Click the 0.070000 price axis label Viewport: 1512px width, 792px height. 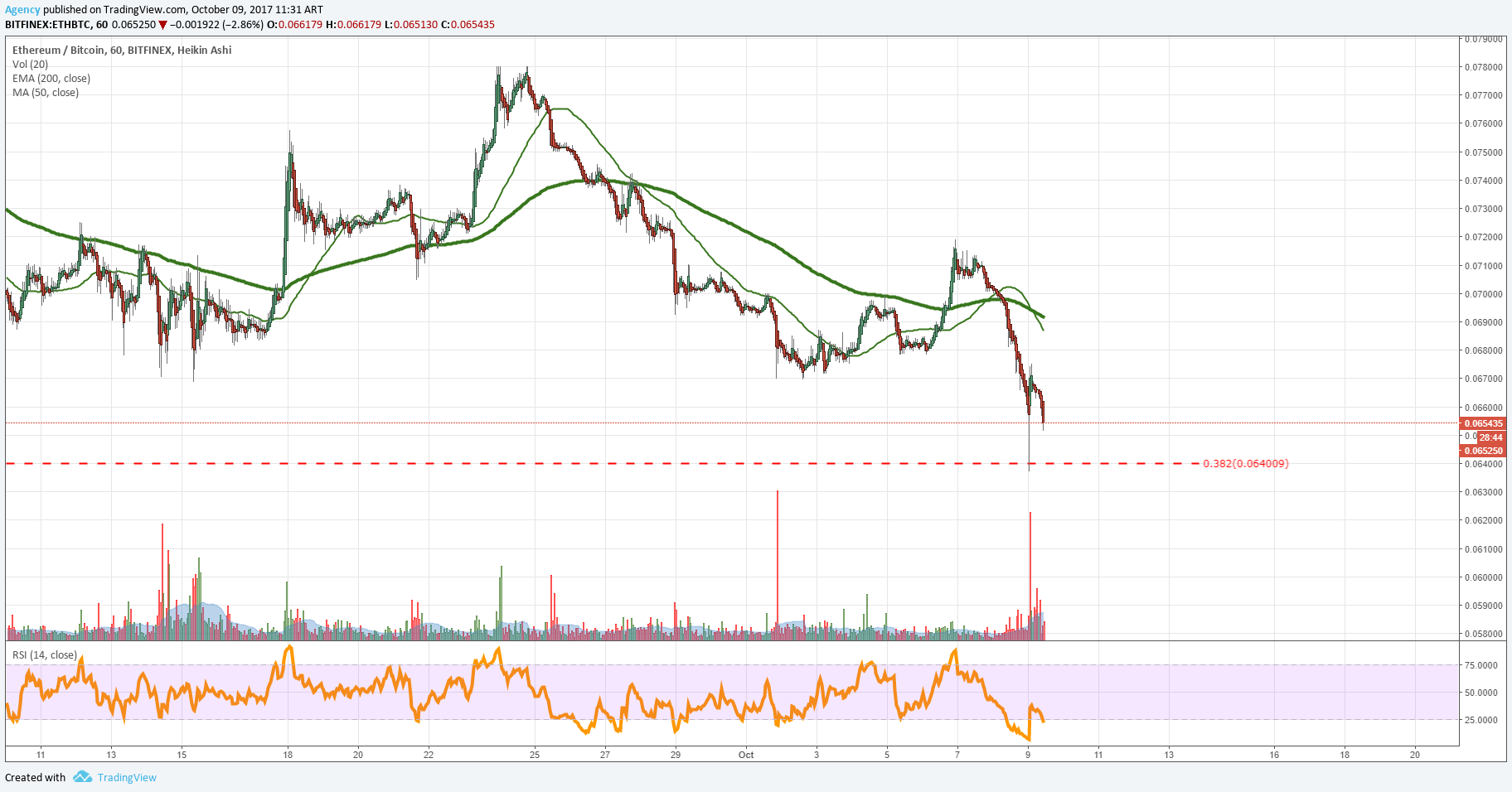coord(1484,294)
